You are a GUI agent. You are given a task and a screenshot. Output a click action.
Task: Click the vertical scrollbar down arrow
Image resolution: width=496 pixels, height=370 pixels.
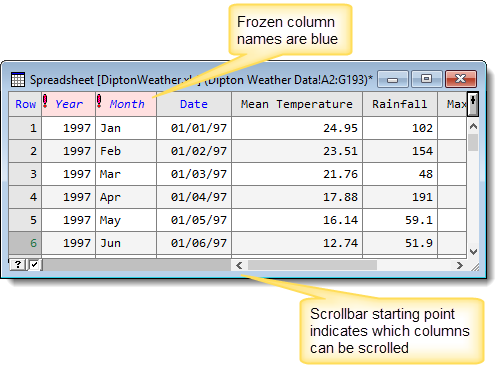coord(473,252)
